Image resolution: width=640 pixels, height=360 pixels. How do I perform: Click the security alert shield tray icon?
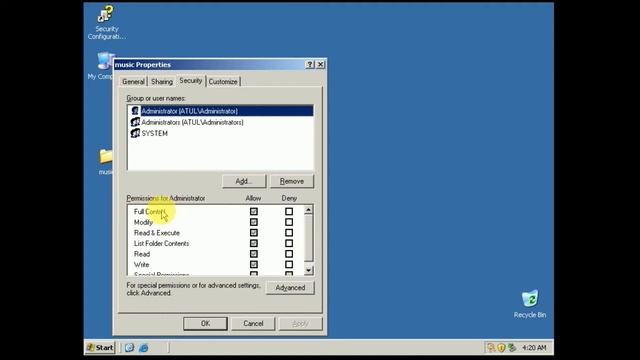pos(501,348)
